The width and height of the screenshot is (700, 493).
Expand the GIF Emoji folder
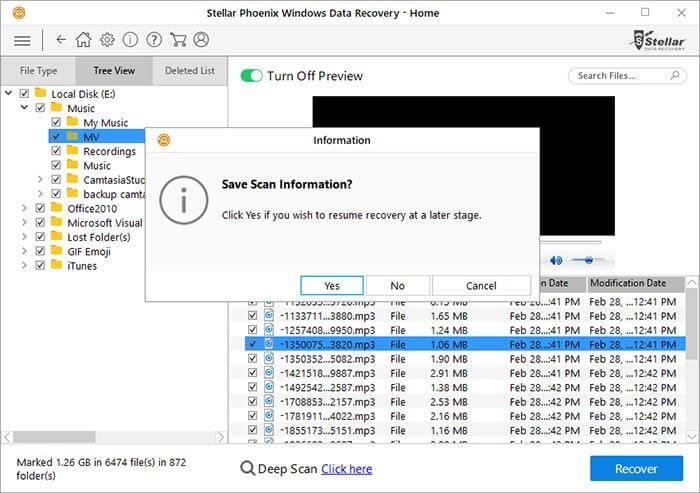click(x=25, y=251)
